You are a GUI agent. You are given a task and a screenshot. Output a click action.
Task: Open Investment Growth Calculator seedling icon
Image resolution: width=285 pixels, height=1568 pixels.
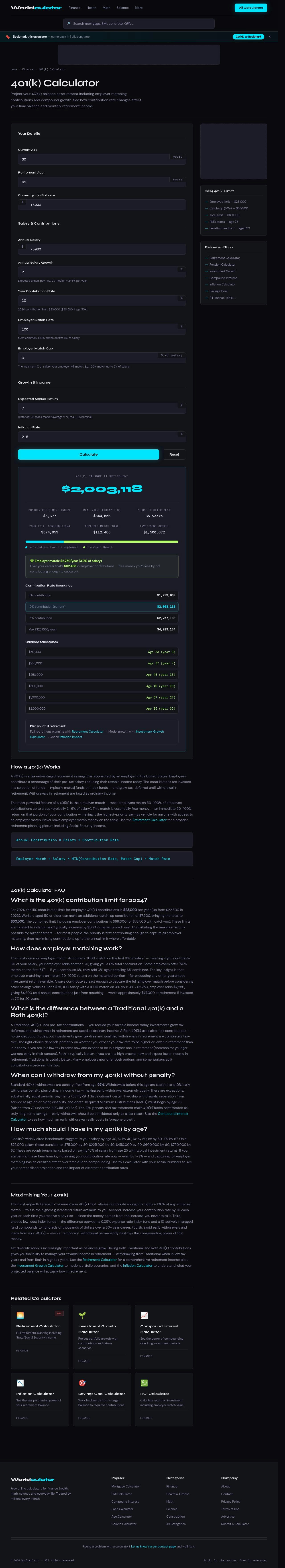click(x=82, y=1315)
